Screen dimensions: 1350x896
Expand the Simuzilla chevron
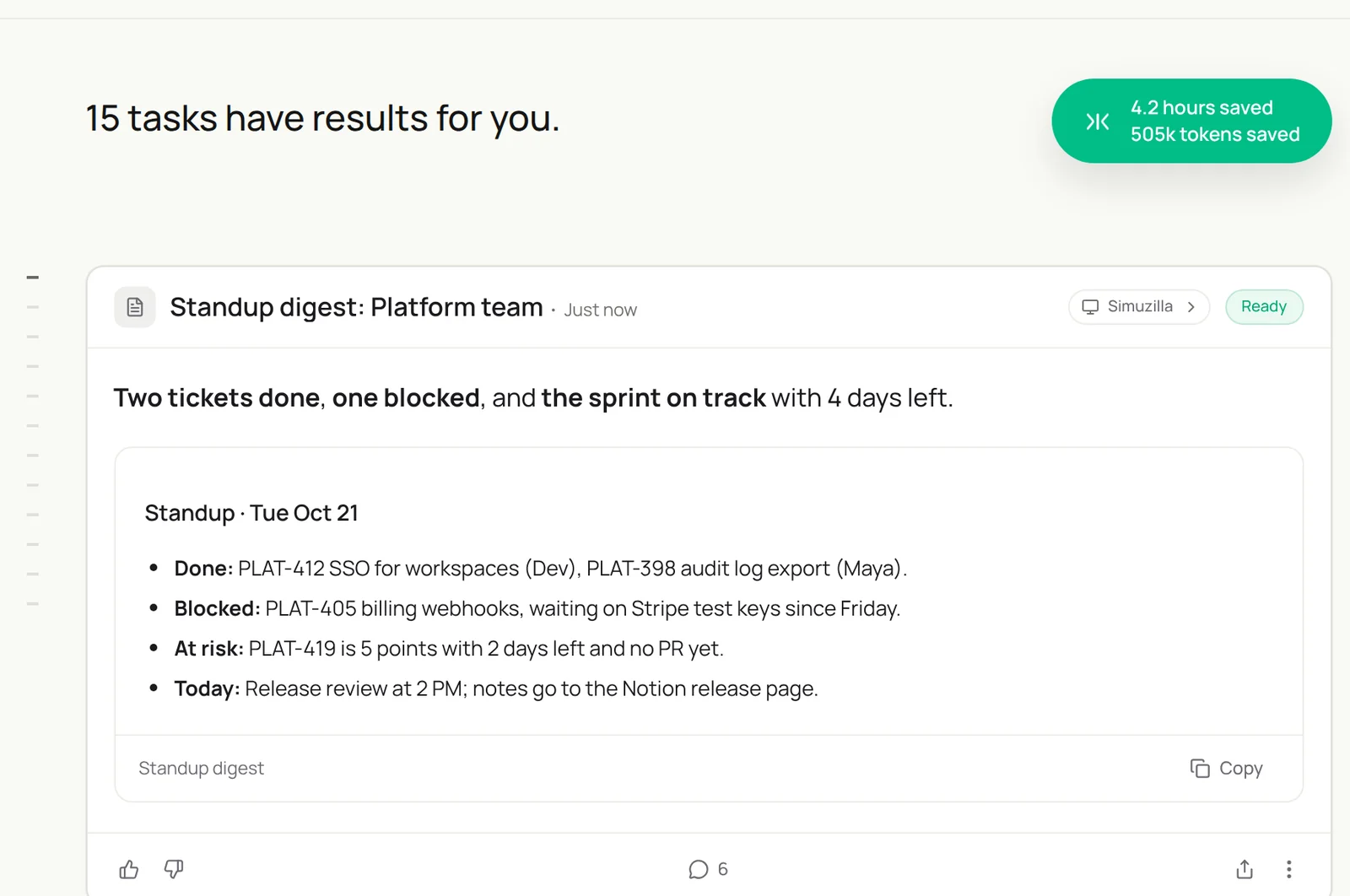coord(1191,307)
